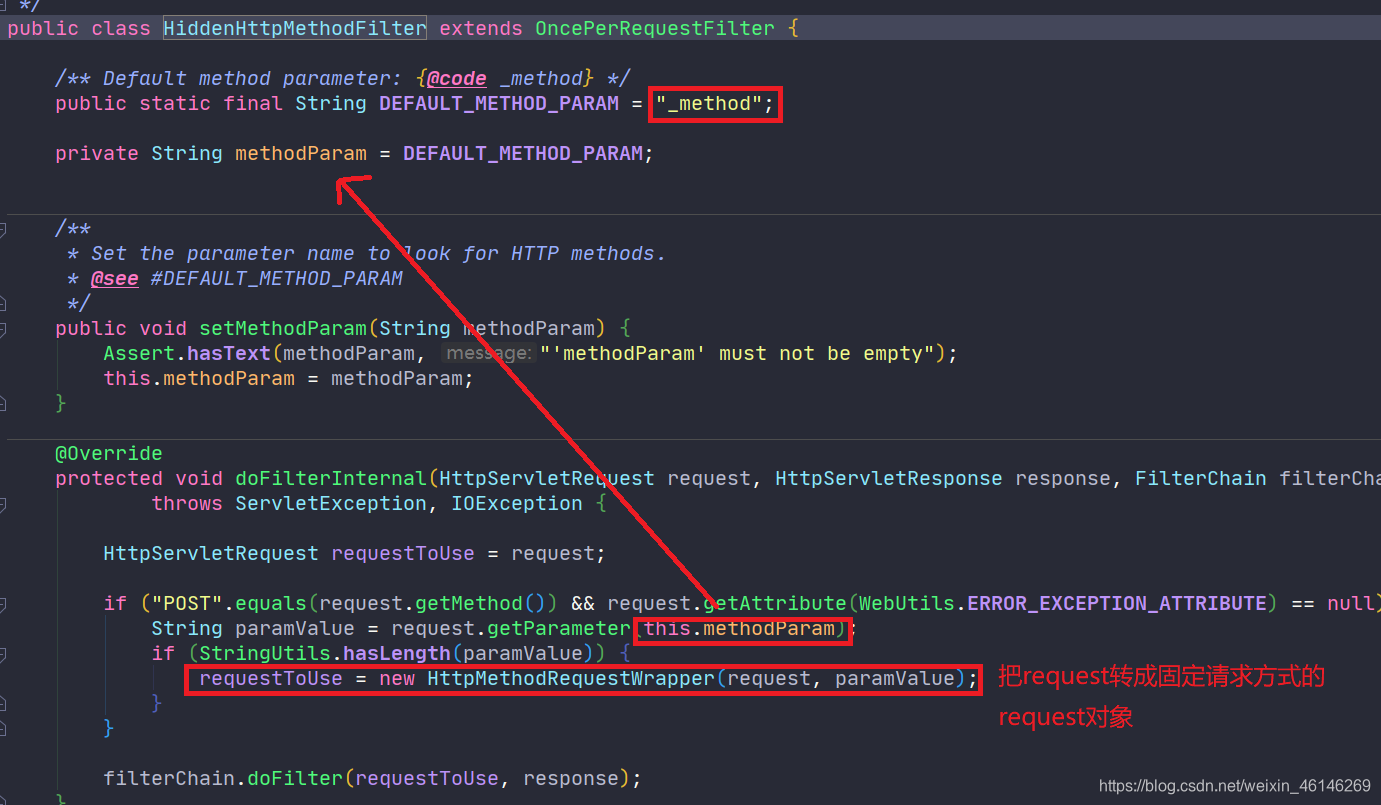This screenshot has width=1381, height=805.
Task: Click the OncePerRequestFilter superclass name
Action: [x=655, y=28]
